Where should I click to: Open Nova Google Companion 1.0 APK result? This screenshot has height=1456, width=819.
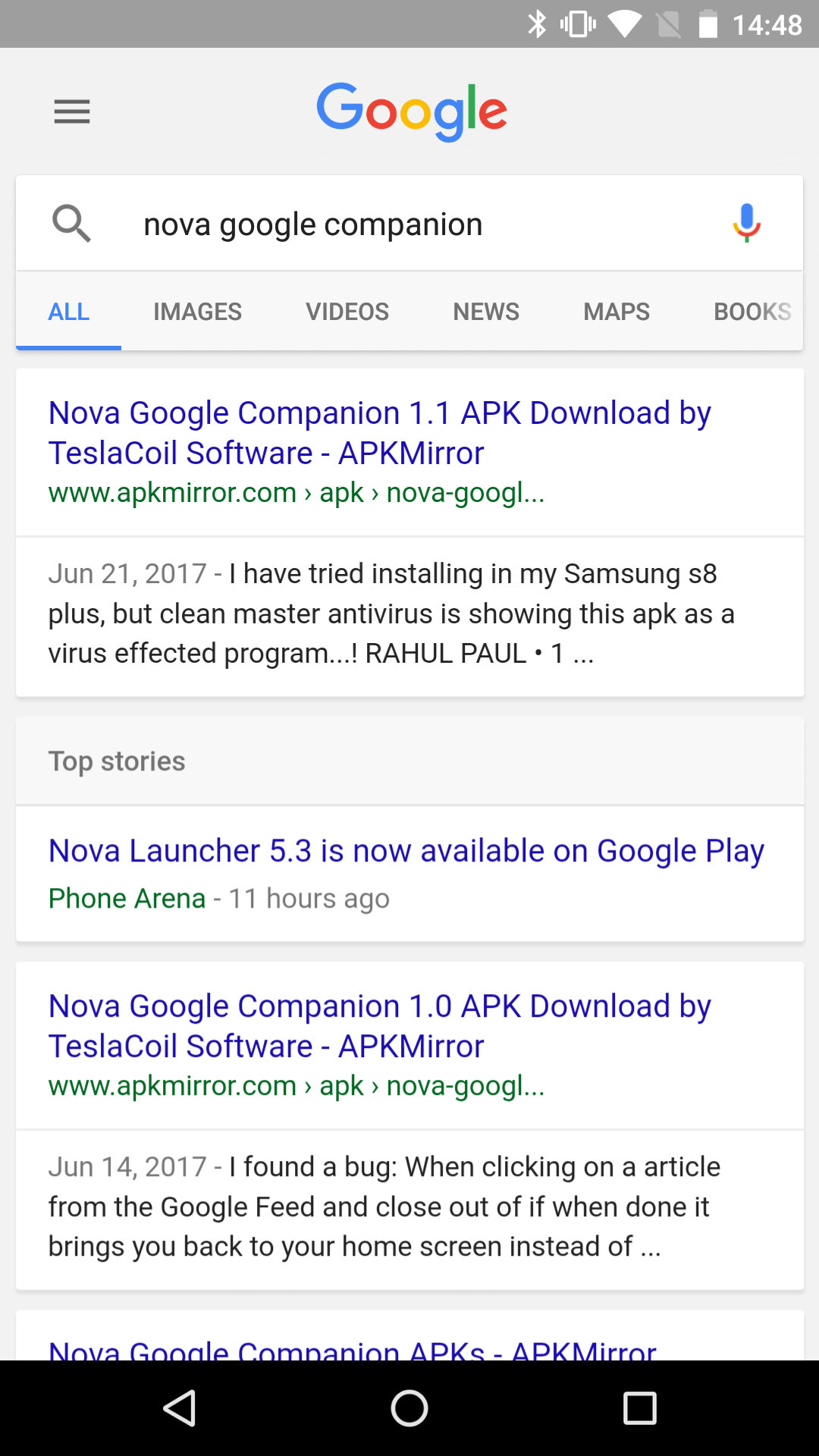tap(379, 1026)
